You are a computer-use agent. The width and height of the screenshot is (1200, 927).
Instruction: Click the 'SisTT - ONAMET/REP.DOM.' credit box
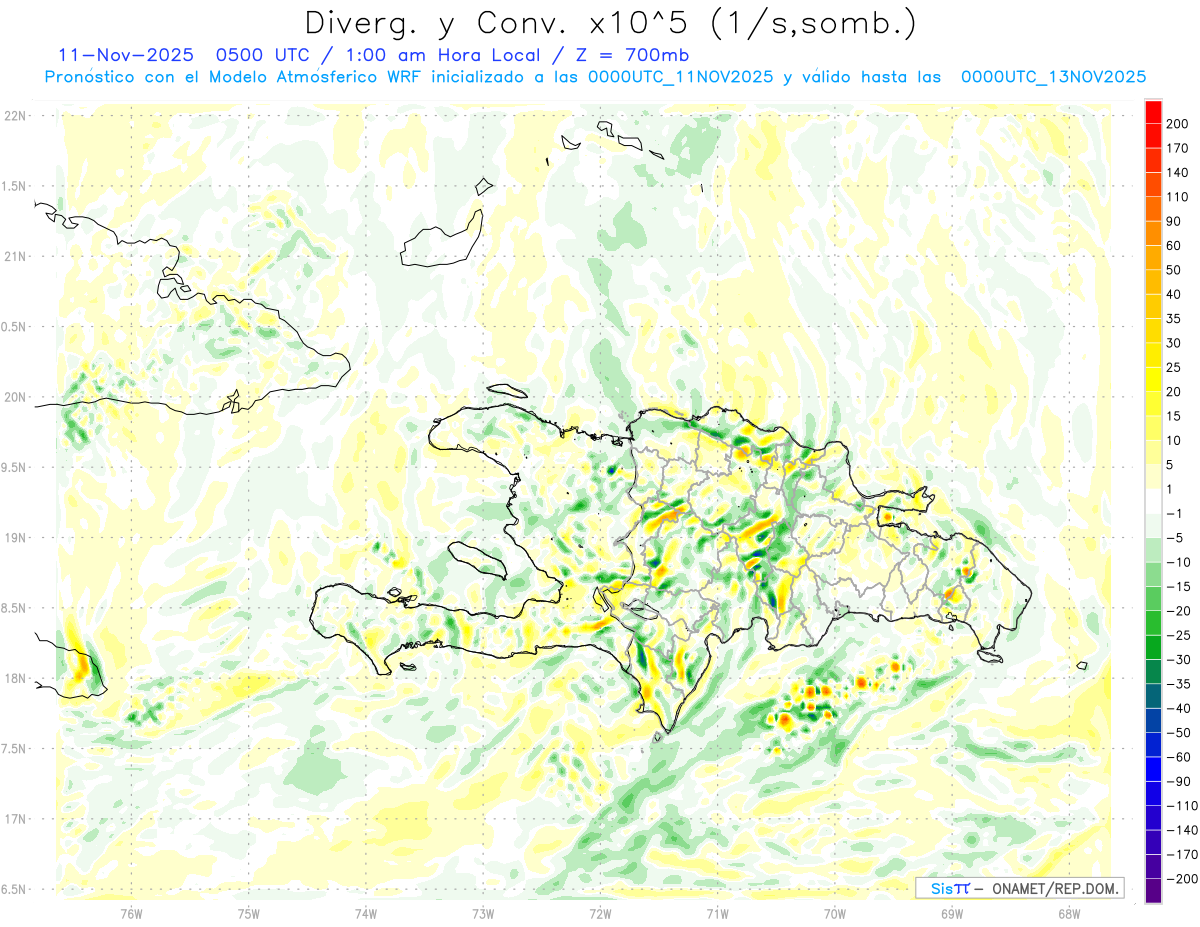click(1020, 888)
